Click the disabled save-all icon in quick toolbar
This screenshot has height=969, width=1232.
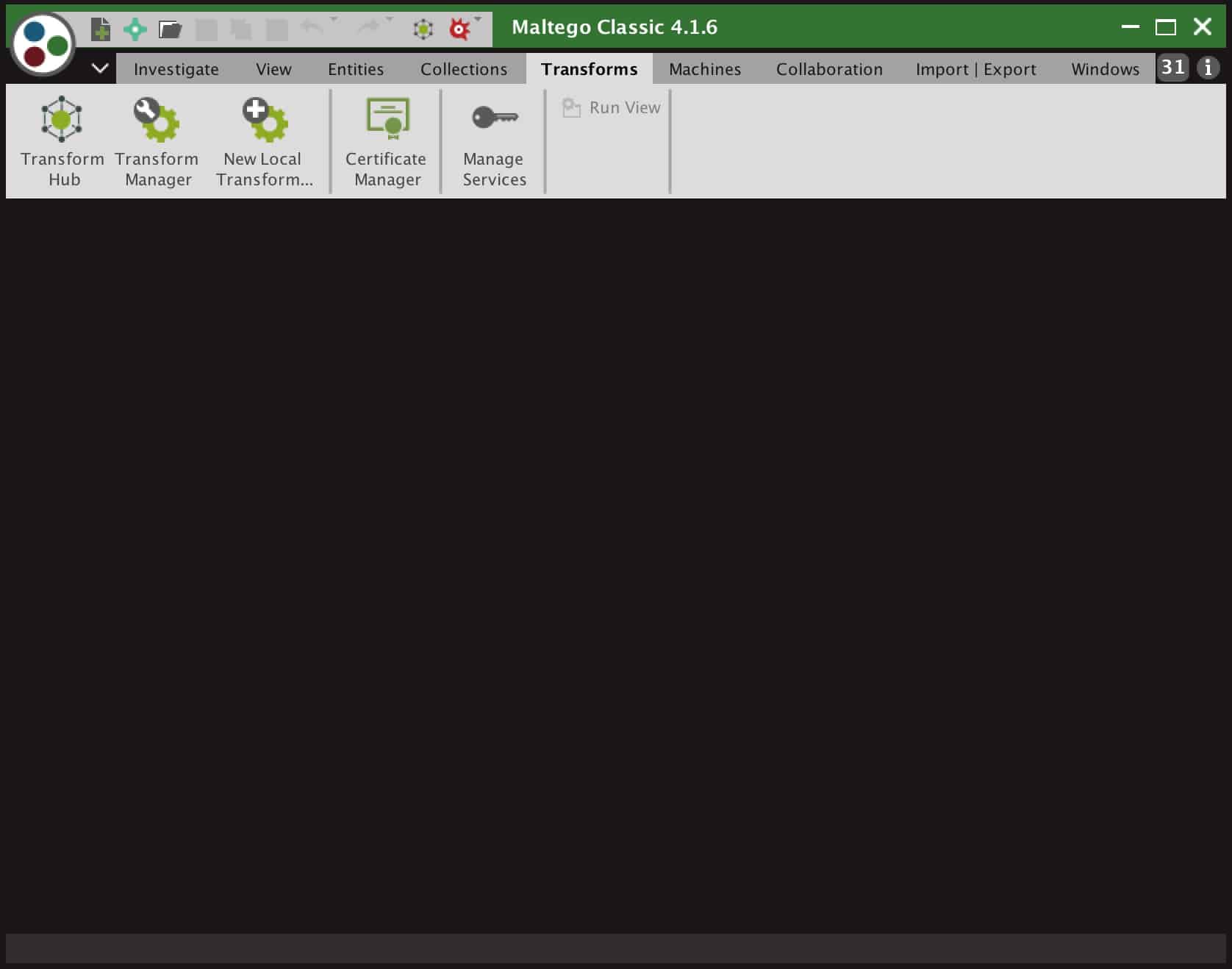240,29
